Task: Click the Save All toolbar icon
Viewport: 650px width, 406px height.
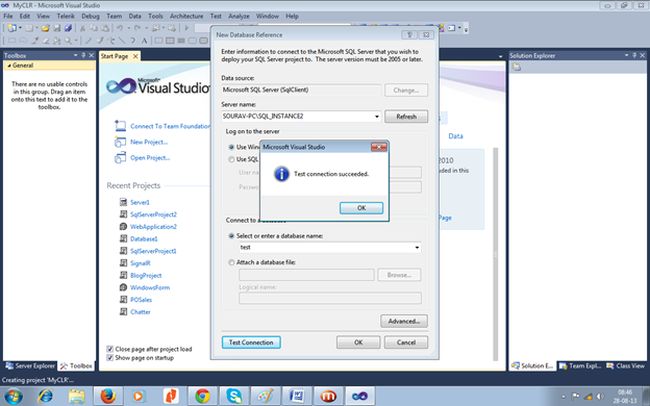Action: [68, 28]
